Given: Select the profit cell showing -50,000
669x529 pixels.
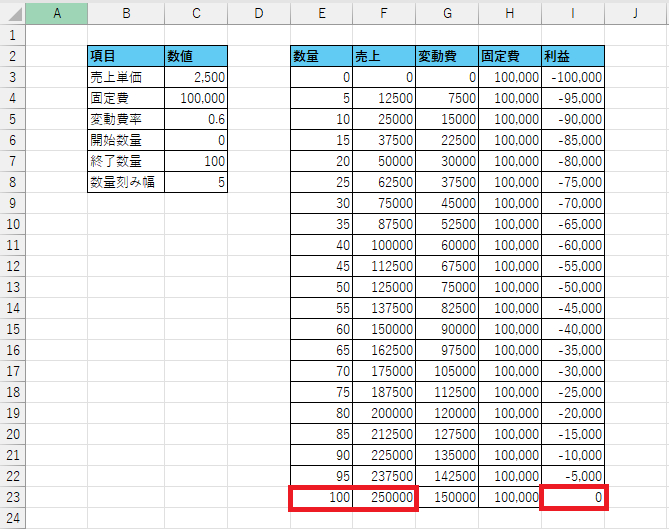Looking at the screenshot, I should pos(573,287).
